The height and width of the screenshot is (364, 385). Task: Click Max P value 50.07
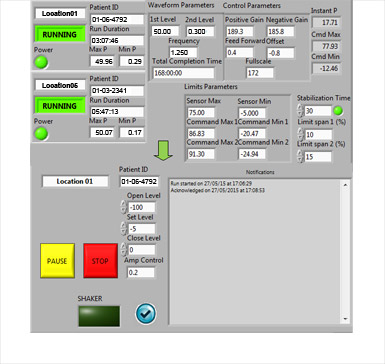pos(102,132)
